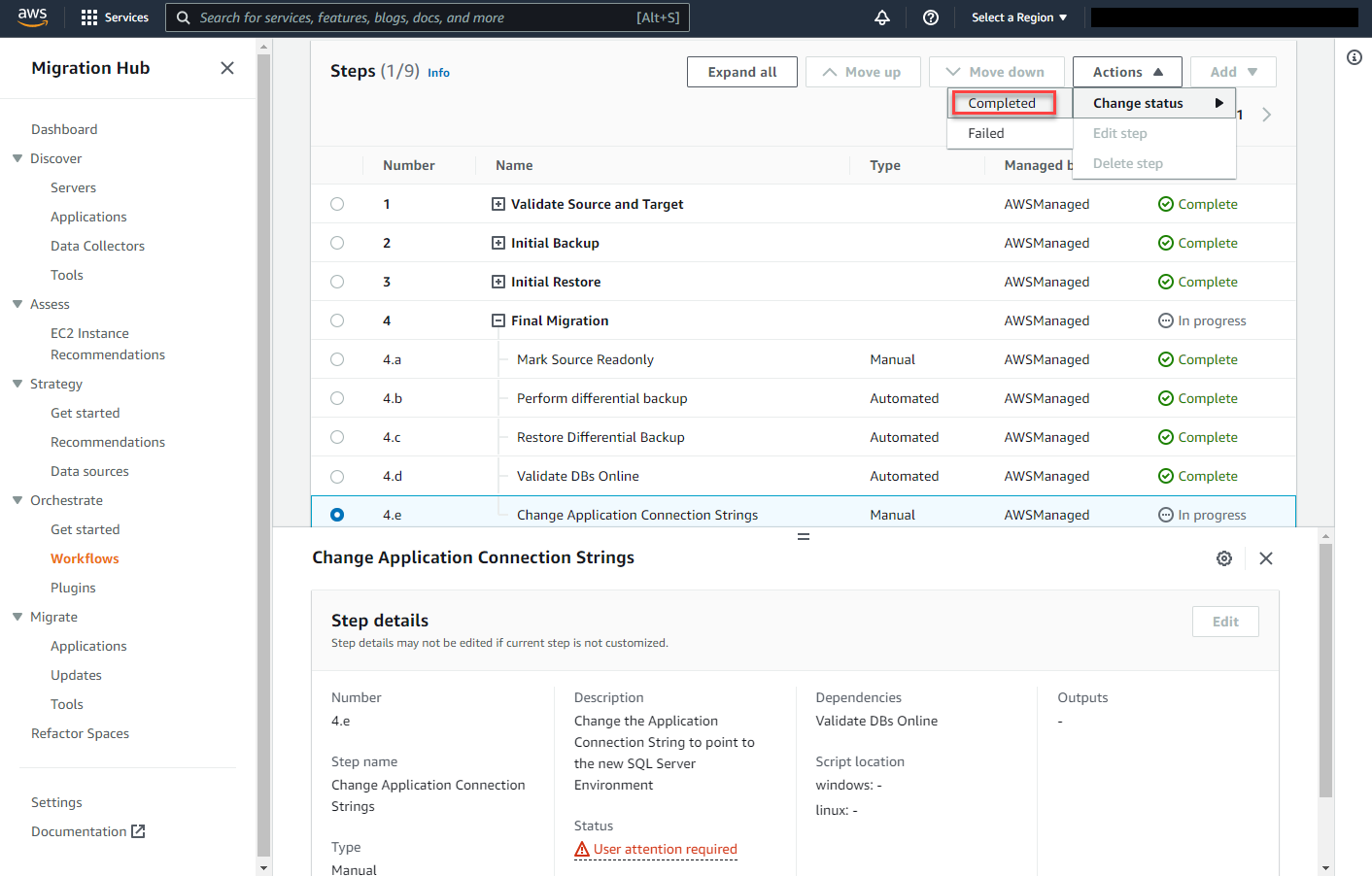Collapse the Assess nav section
The image size is (1372, 876).
[17, 304]
